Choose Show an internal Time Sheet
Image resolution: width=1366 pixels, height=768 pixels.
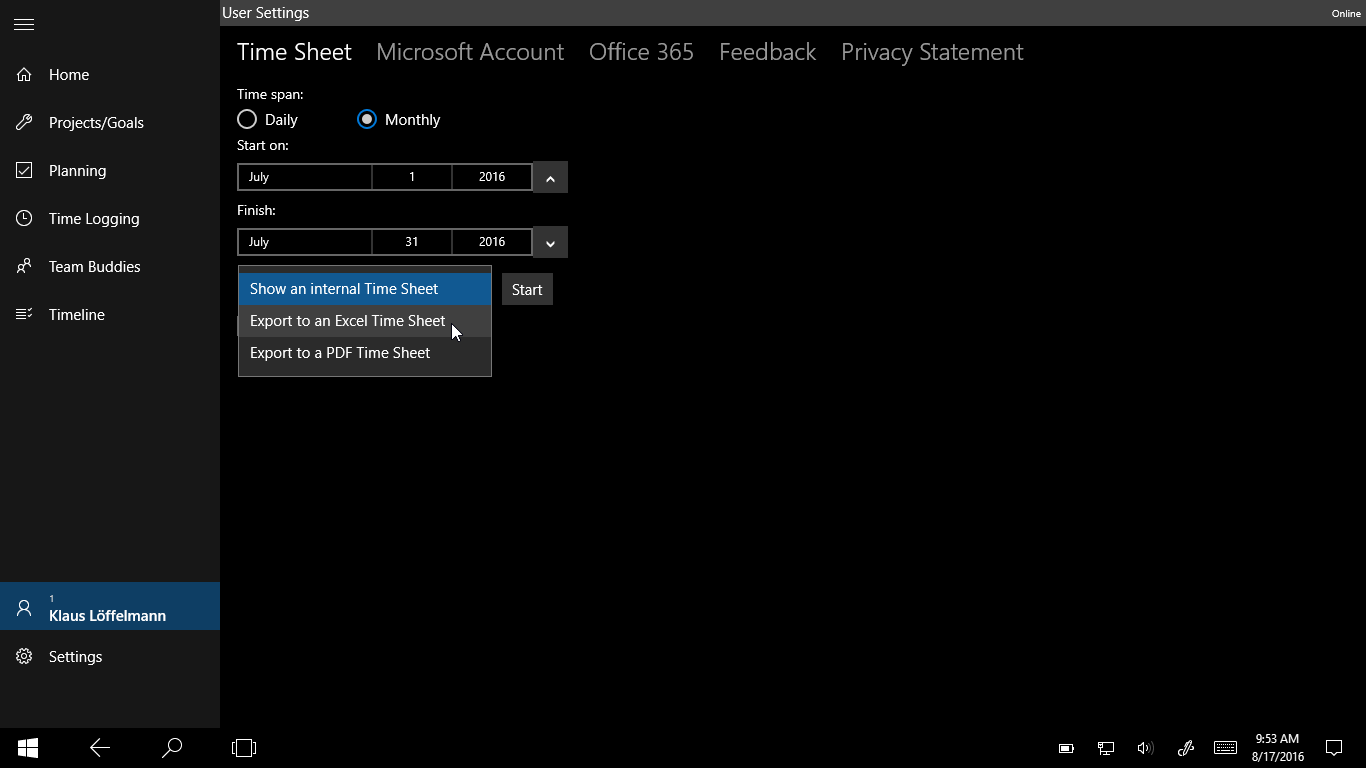[365, 289]
